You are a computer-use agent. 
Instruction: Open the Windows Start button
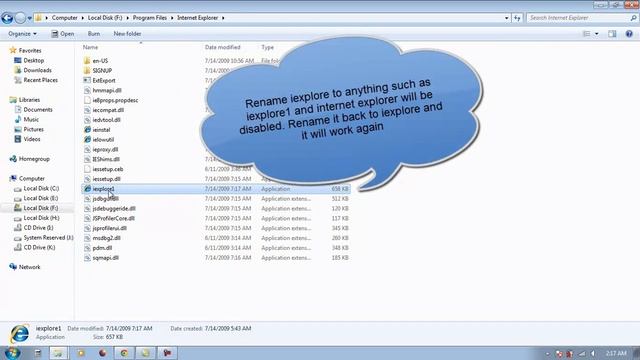click(12, 353)
